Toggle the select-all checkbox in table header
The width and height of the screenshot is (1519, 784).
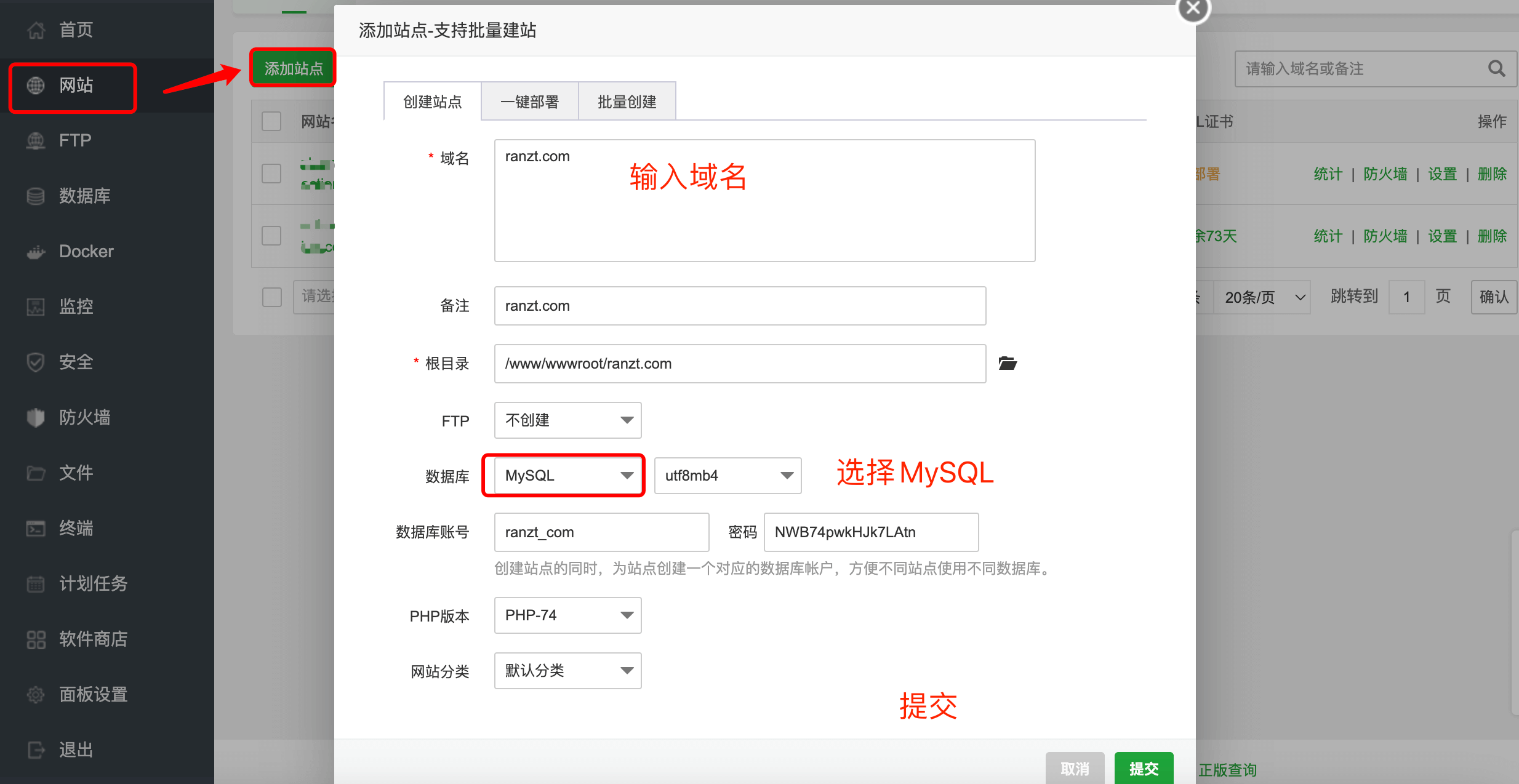click(x=271, y=121)
